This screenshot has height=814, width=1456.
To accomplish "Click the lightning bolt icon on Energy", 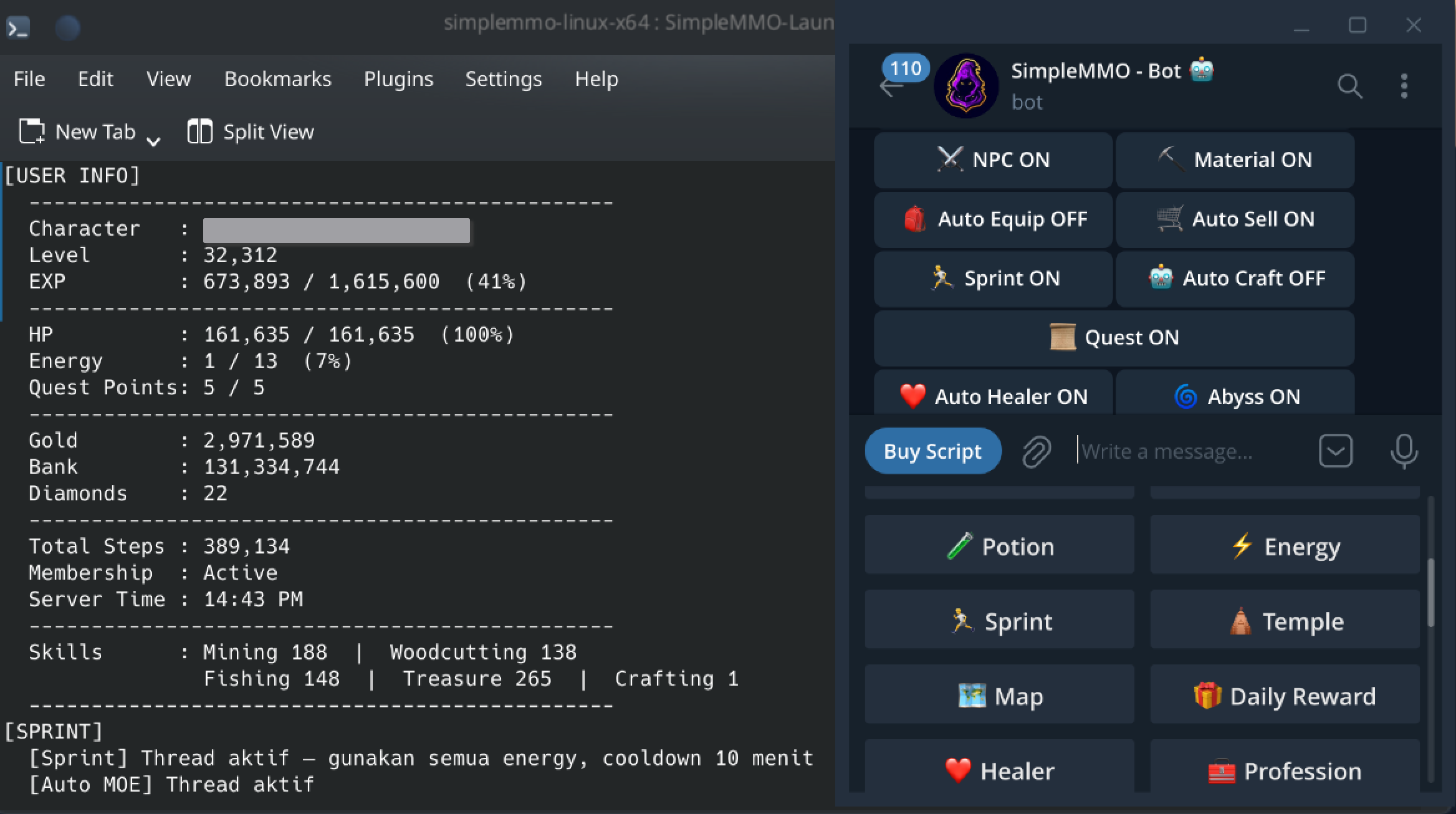I will tap(1242, 545).
